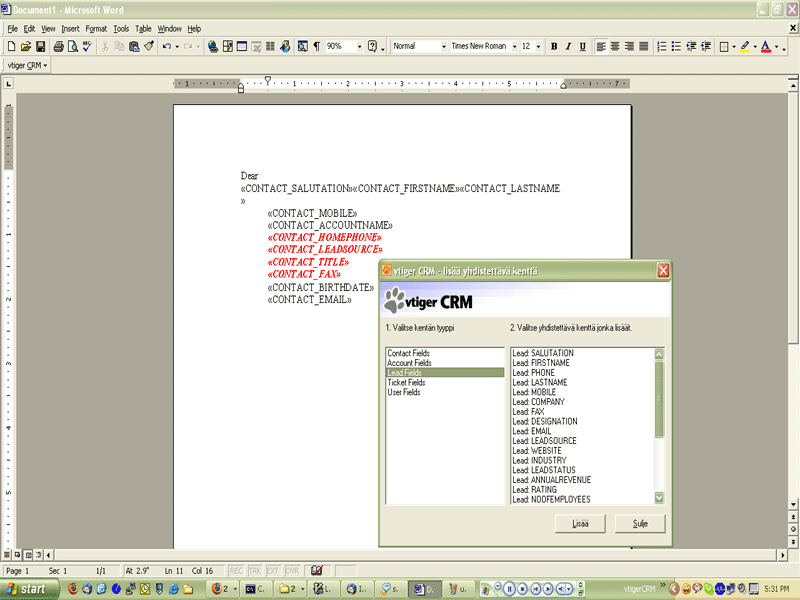The image size is (800, 600).
Task: Apply the red font color
Action: click(x=766, y=46)
